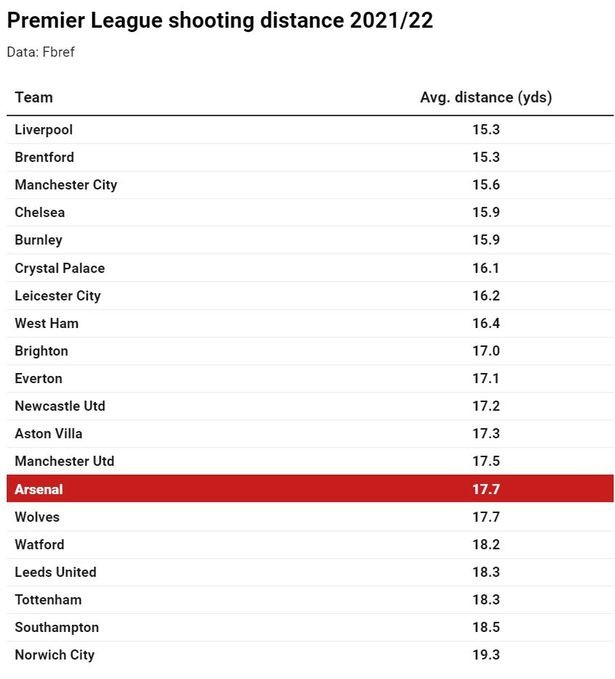Select the Chelsea row label
This screenshot has height=679, width=615.
tap(40, 212)
